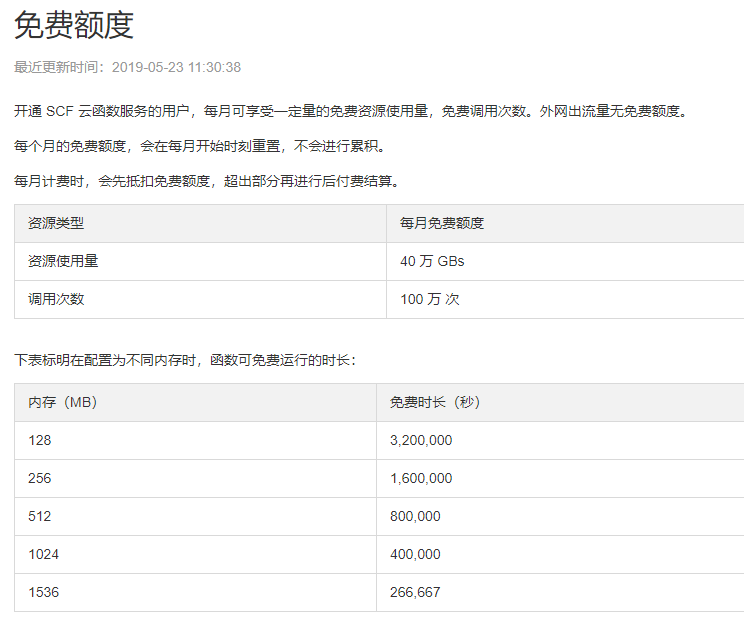Select the 资源类型 column header
Image resolution: width=744 pixels, height=622 pixels.
click(200, 223)
